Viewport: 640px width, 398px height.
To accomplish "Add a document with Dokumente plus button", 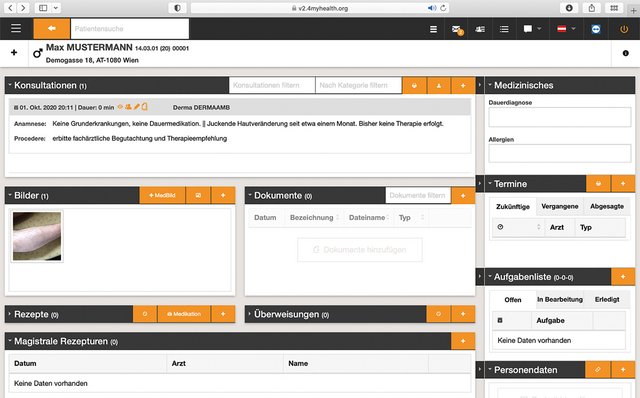I will coord(463,196).
